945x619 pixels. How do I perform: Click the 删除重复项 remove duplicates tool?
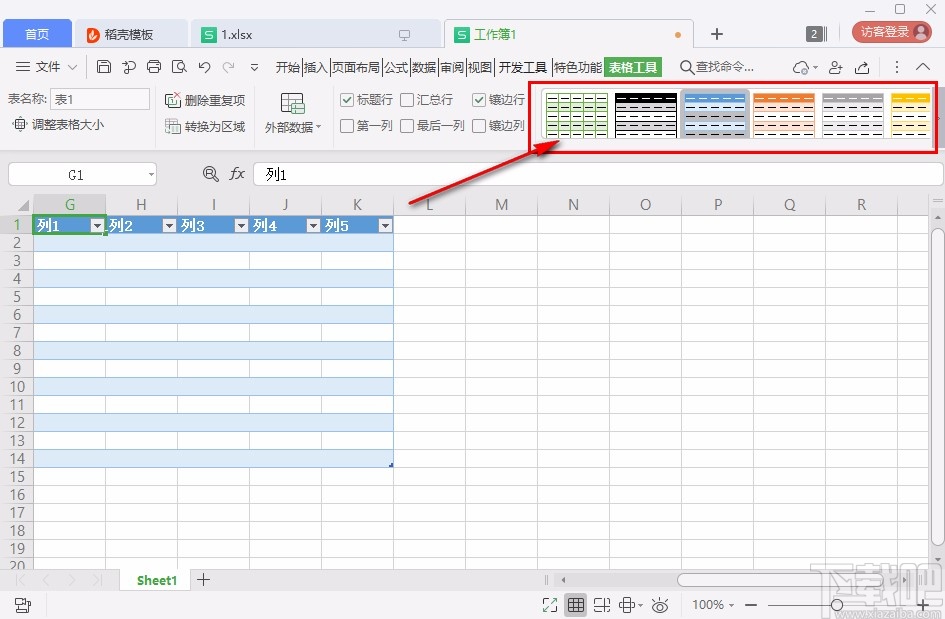point(205,100)
